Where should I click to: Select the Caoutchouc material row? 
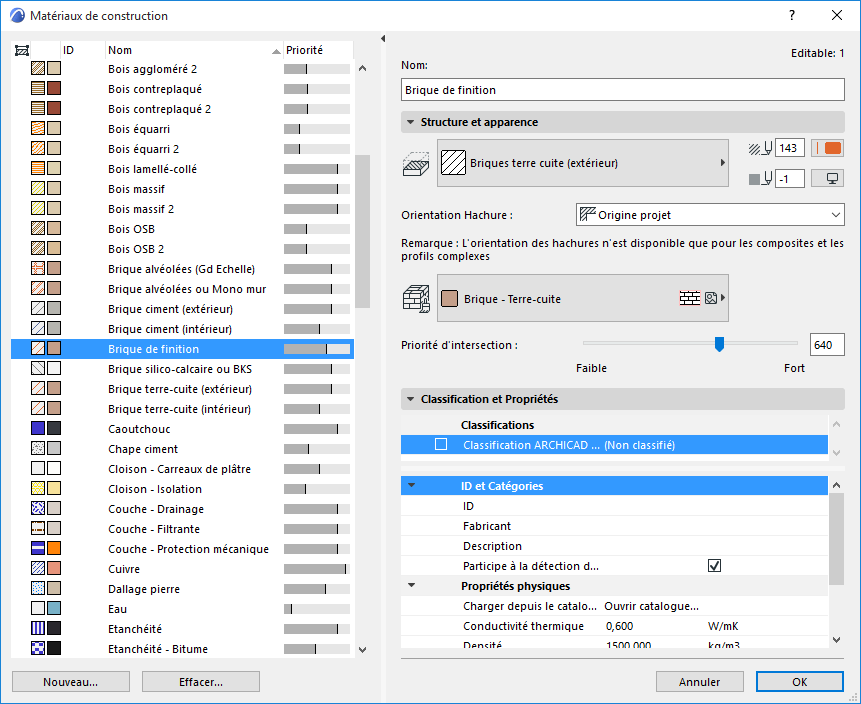182,428
